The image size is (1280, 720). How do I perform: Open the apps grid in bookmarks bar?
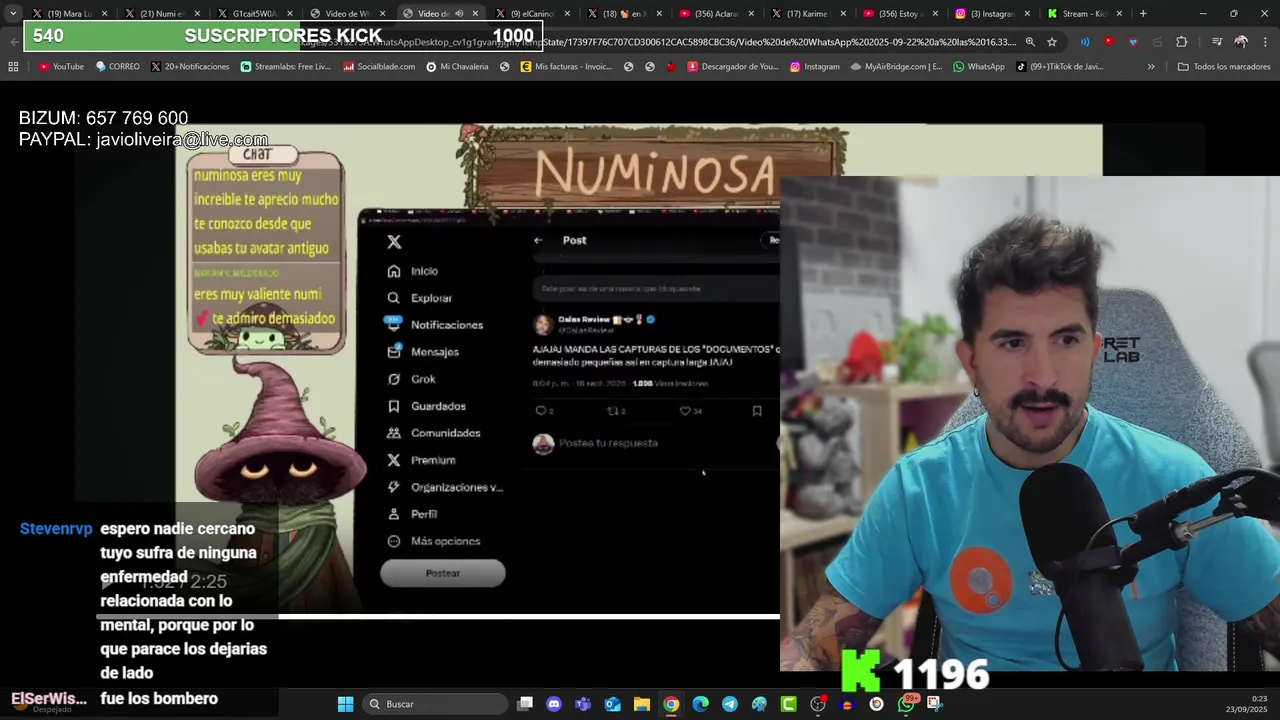click(13, 66)
